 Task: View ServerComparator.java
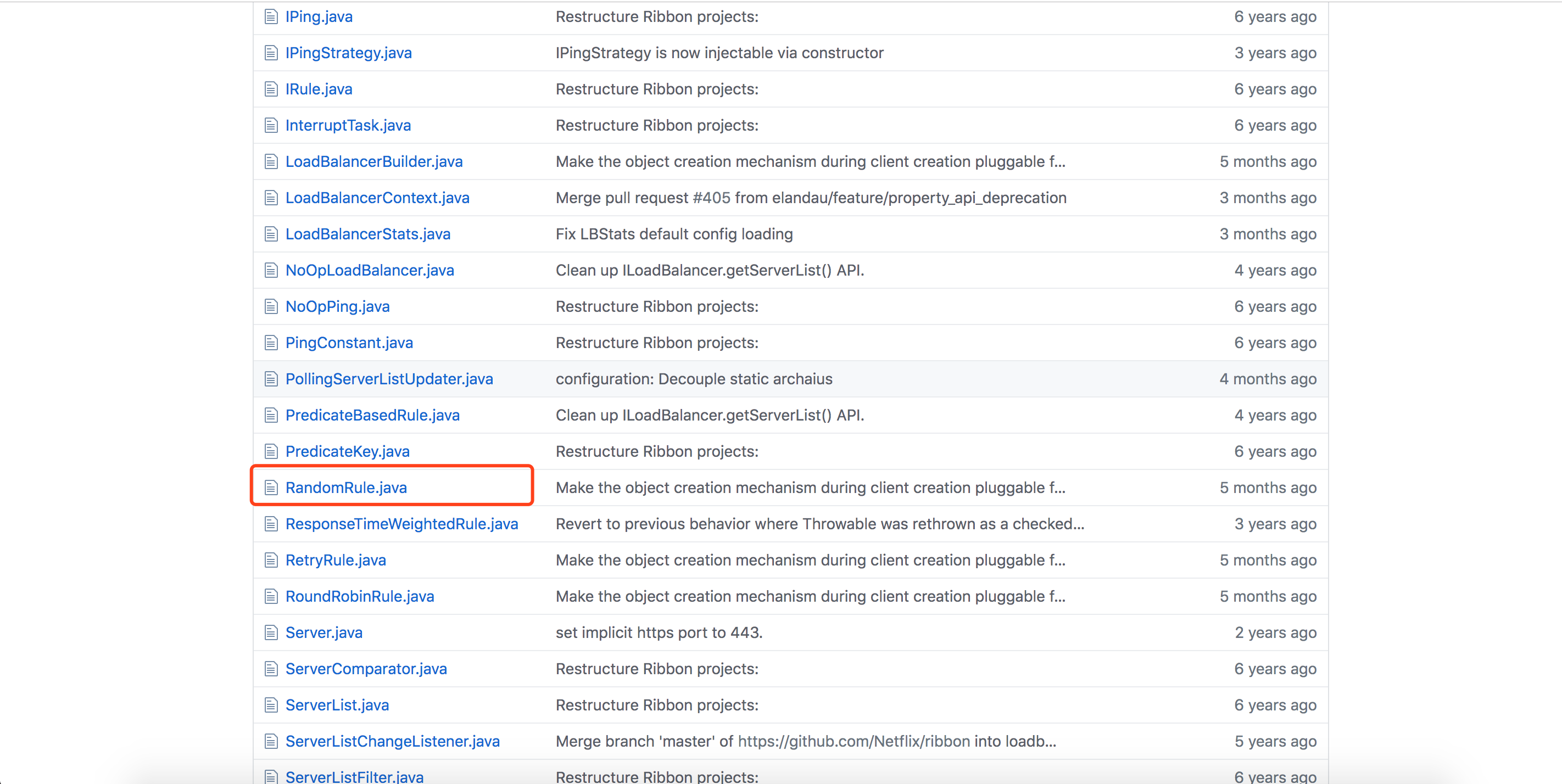click(366, 669)
